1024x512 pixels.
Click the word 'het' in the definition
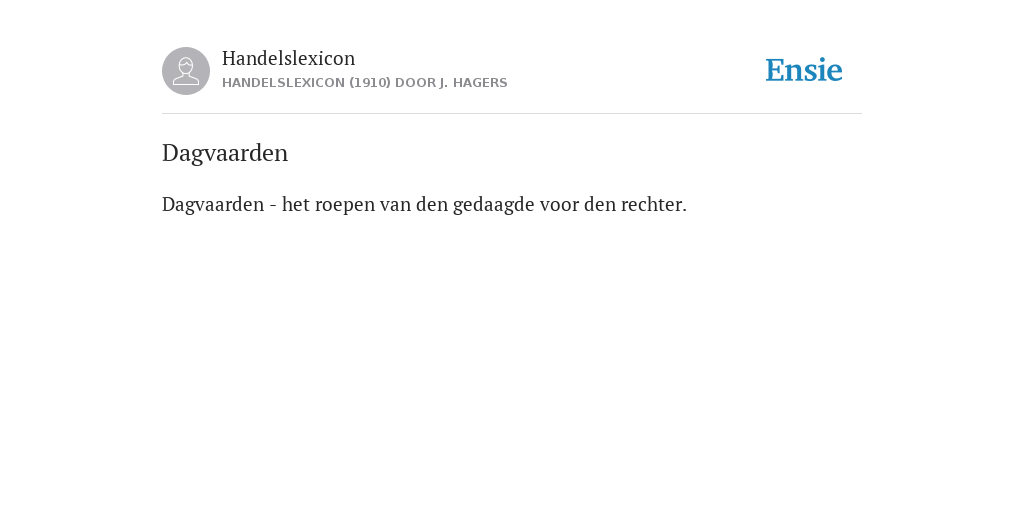[x=296, y=204]
